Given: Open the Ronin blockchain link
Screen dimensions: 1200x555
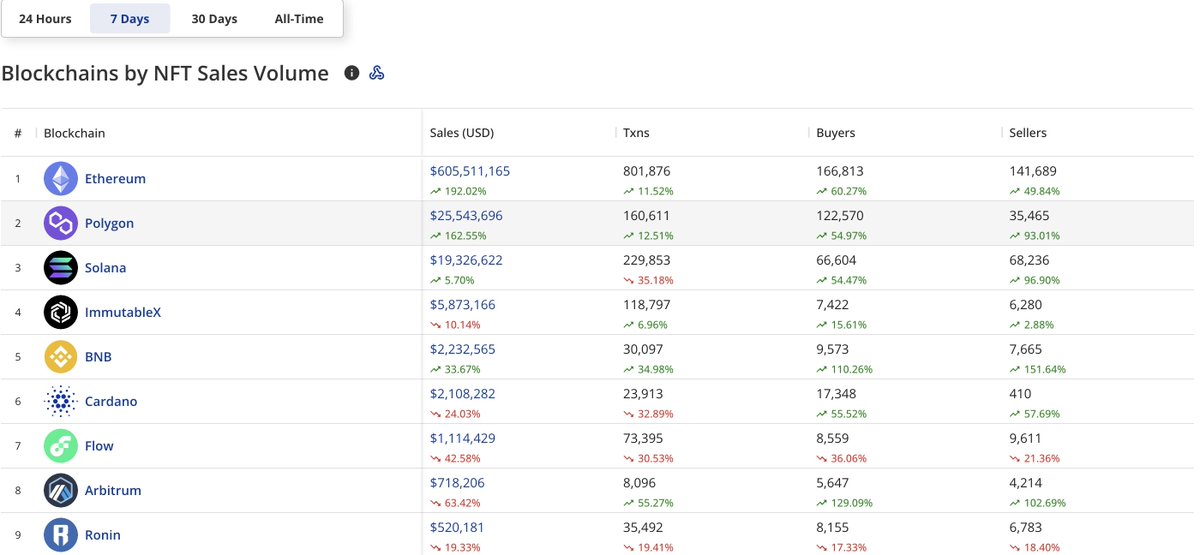Looking at the screenshot, I should (x=103, y=535).
